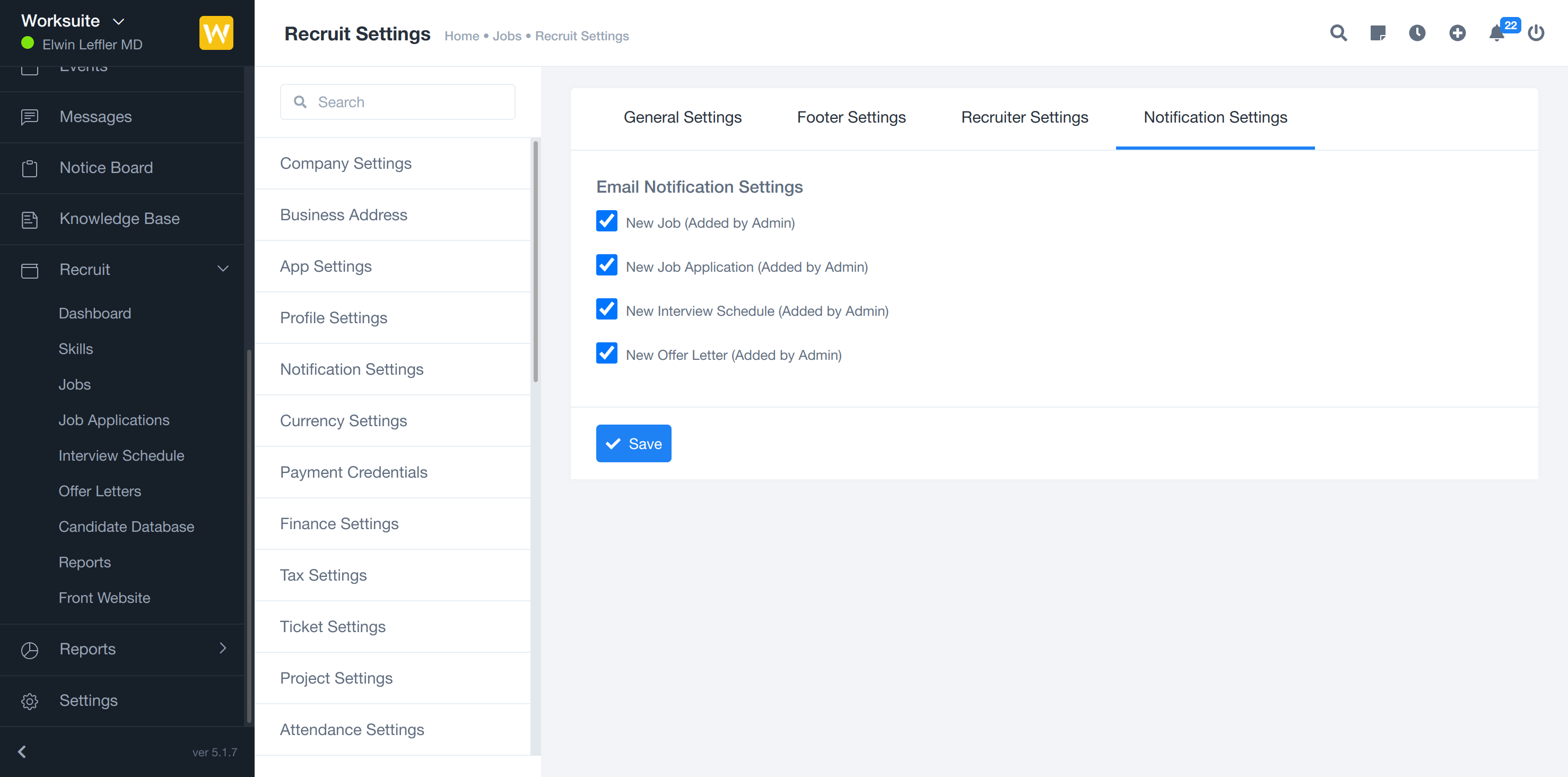Click the search magnifier icon in header
Image resolution: width=1568 pixels, height=777 pixels.
pos(1338,33)
